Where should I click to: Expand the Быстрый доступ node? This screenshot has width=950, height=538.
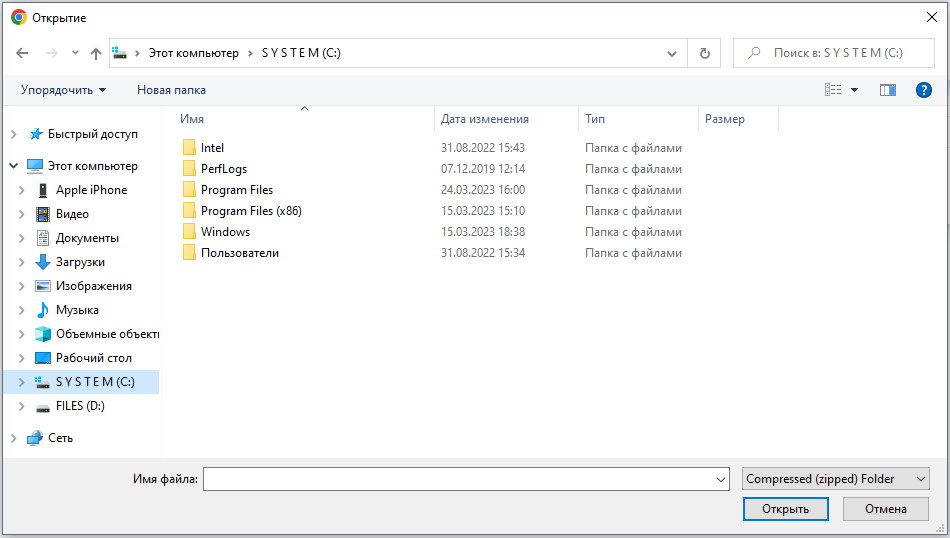[14, 134]
